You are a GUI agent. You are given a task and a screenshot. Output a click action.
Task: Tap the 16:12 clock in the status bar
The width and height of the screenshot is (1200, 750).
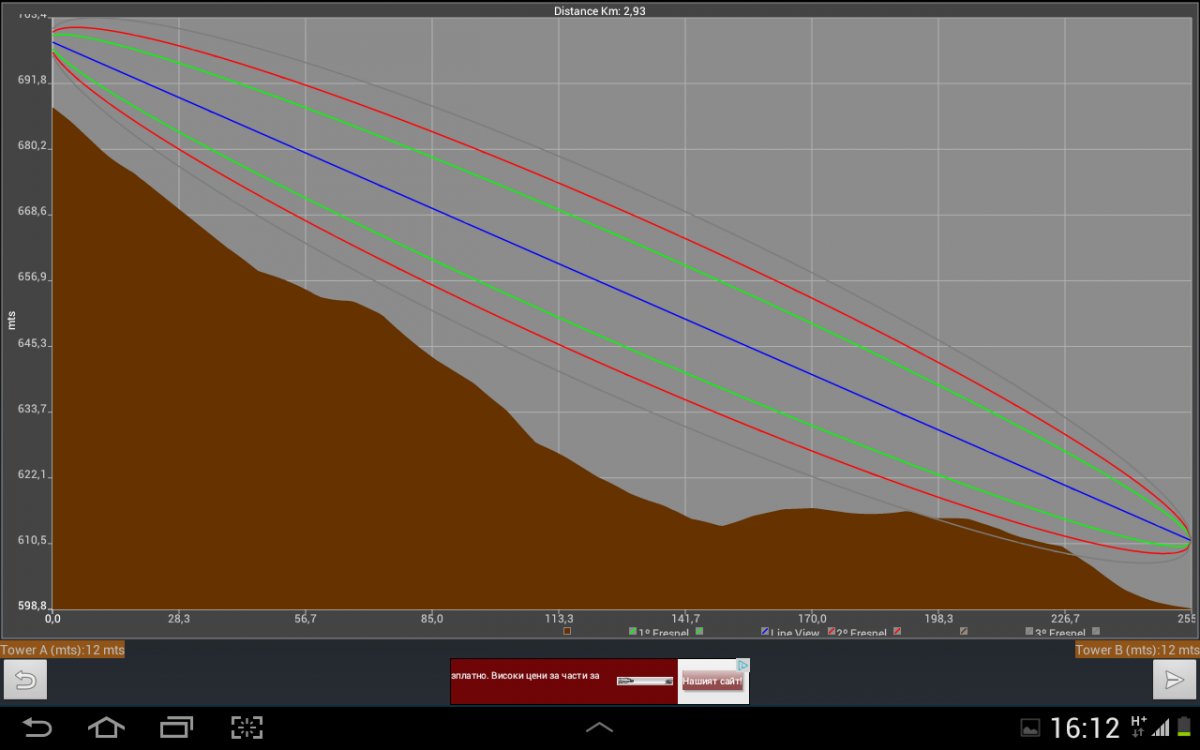pyautogui.click(x=1085, y=727)
